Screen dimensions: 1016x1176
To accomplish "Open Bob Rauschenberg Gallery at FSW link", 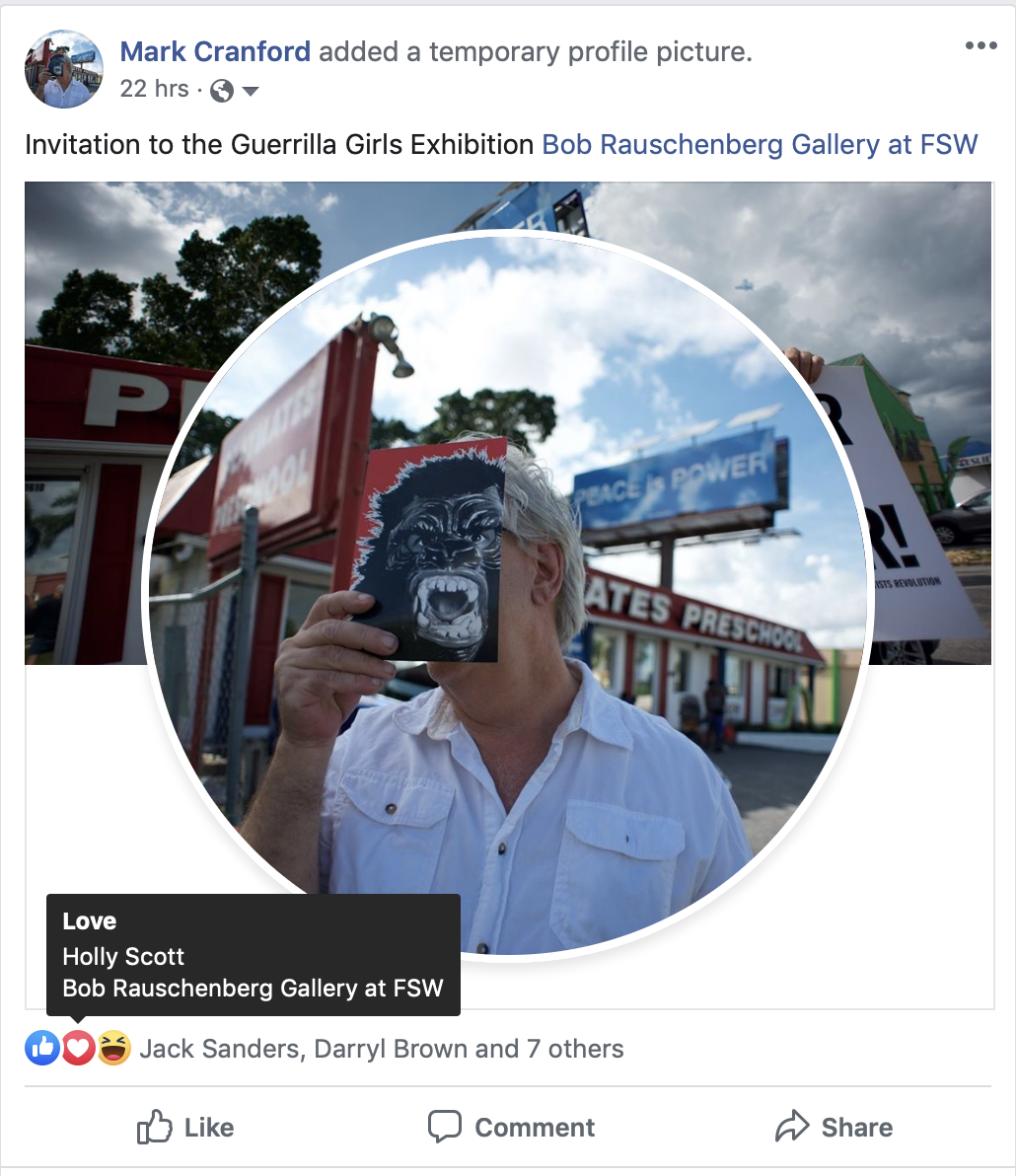I will click(760, 144).
